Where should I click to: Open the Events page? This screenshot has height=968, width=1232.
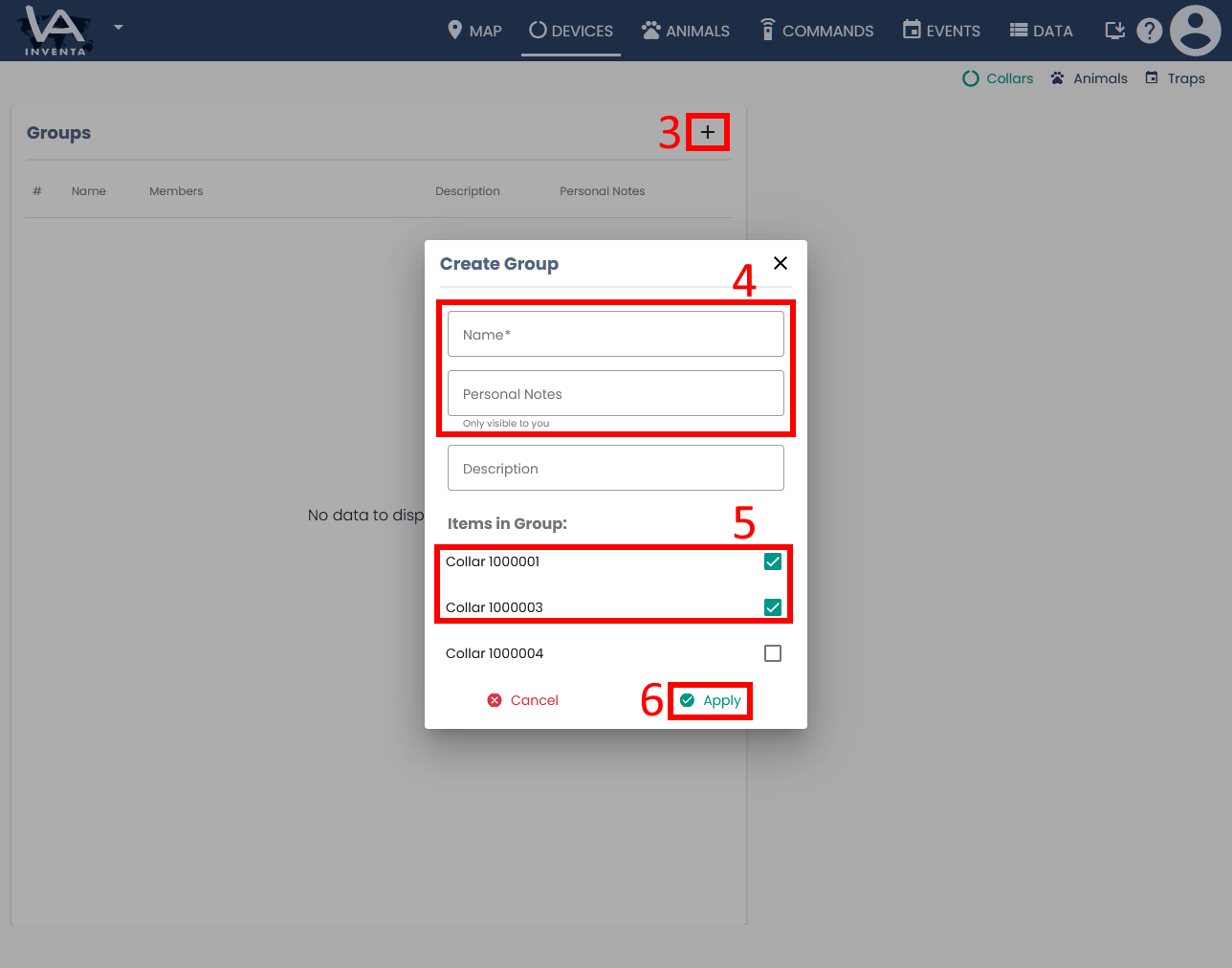(x=941, y=31)
